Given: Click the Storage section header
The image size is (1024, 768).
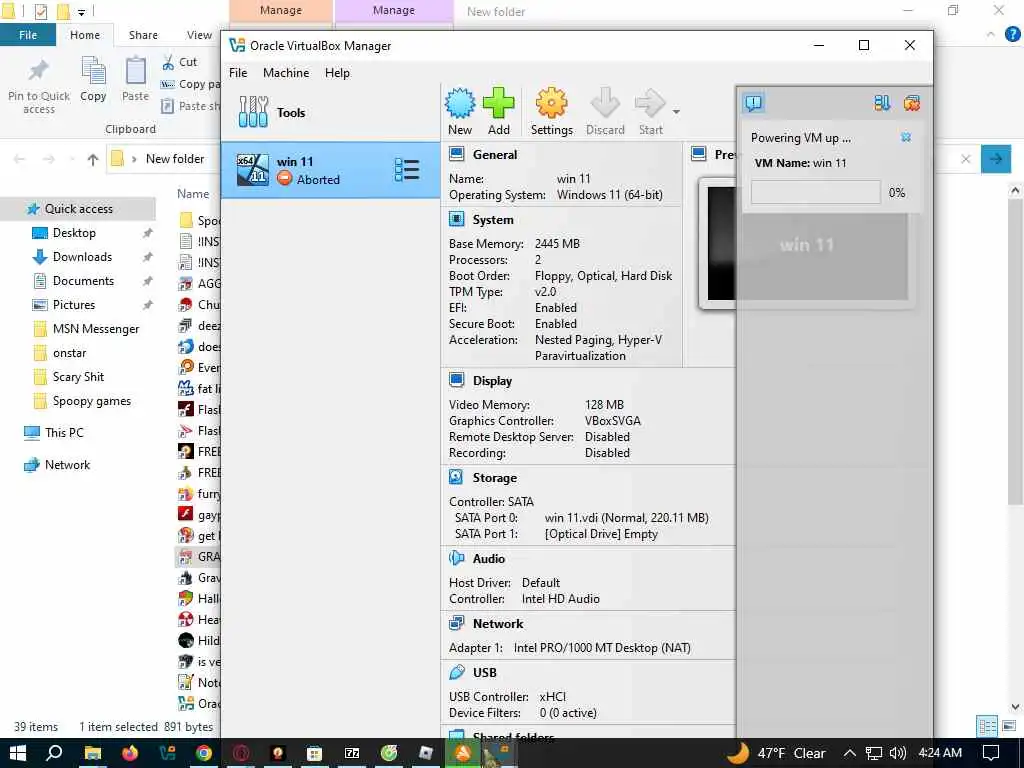Looking at the screenshot, I should (x=494, y=478).
